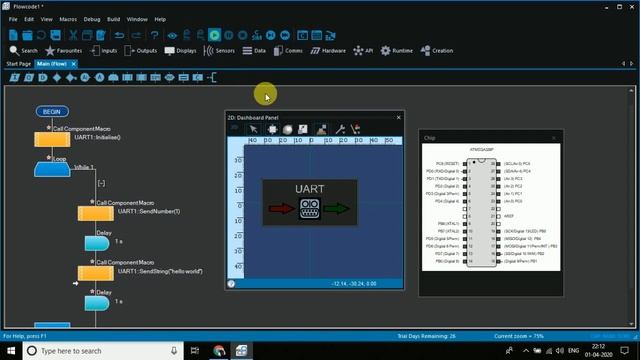Screen dimensions: 640x360
Task: Click the Save (floppy disk) icon
Action: [56, 35]
